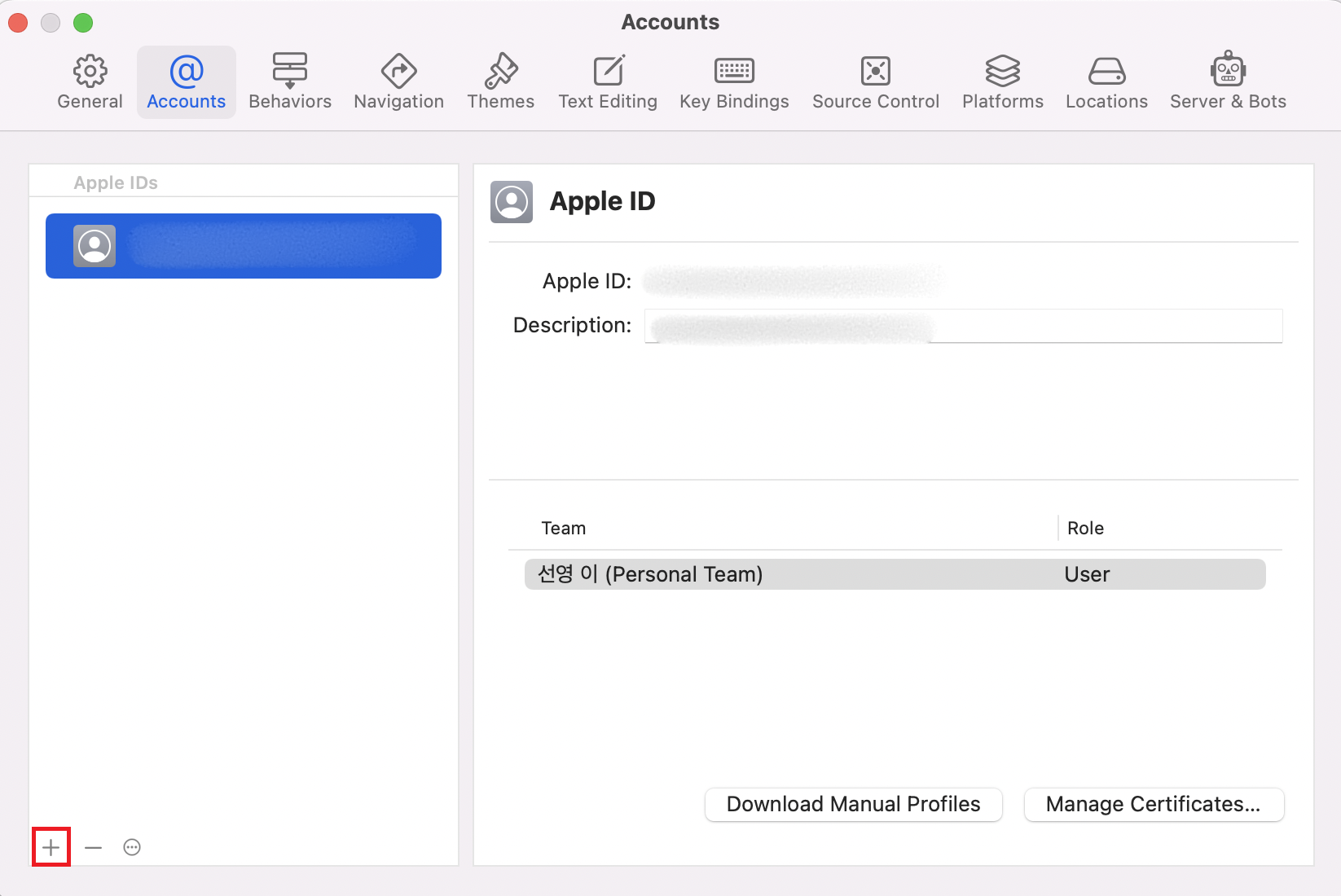Click the blurred Apple ID value
The width and height of the screenshot is (1341, 896).
794,281
